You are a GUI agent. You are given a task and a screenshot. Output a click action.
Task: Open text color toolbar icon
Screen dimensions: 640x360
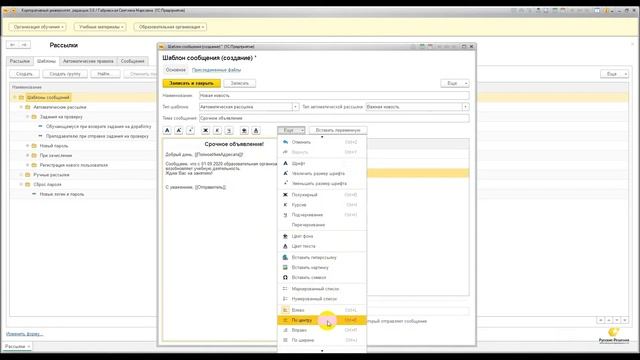click(256, 130)
